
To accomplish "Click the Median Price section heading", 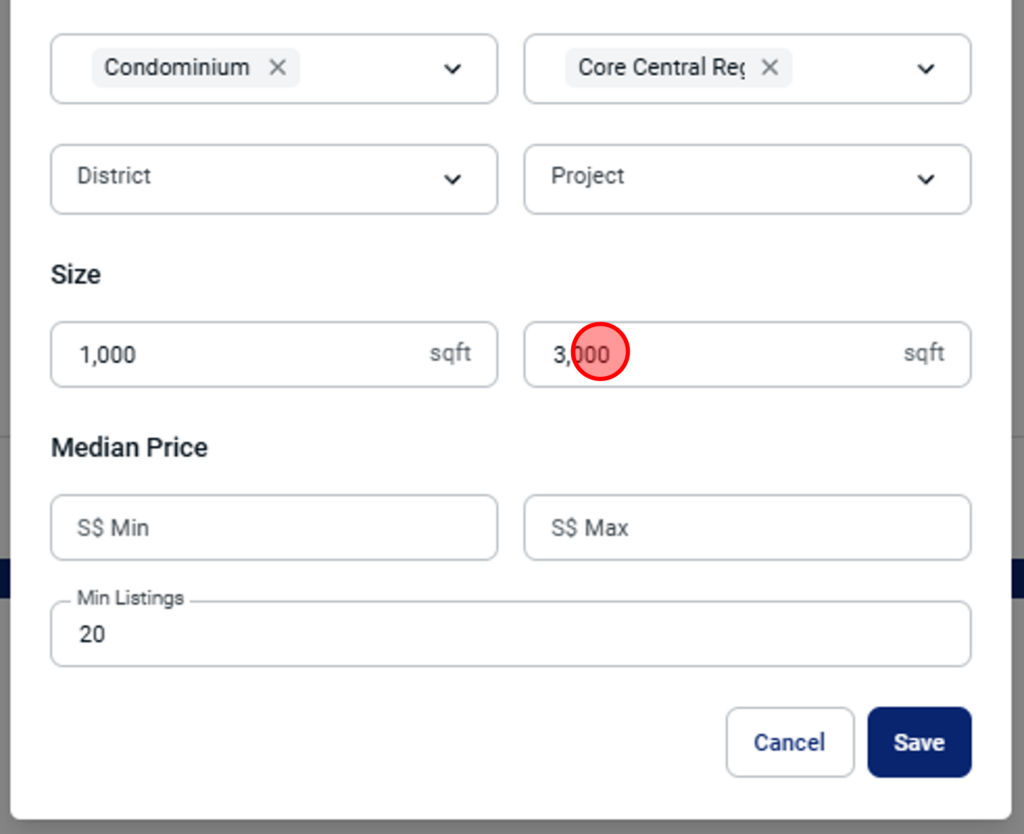I will click(x=129, y=447).
